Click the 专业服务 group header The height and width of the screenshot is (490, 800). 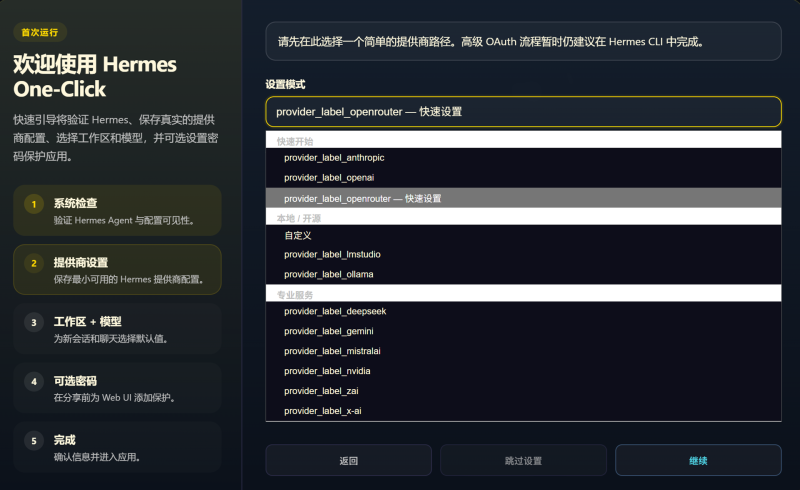click(523, 294)
